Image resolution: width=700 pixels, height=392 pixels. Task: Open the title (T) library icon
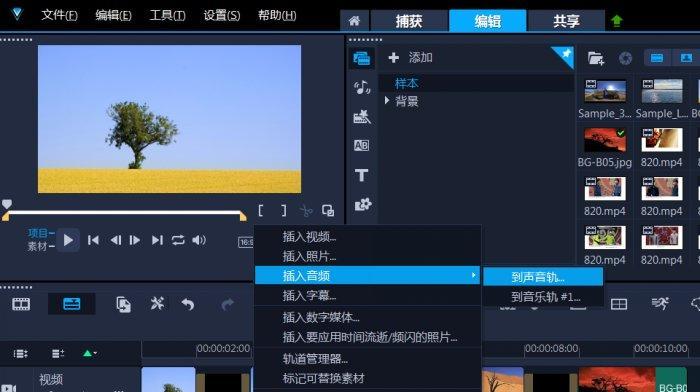(x=361, y=175)
